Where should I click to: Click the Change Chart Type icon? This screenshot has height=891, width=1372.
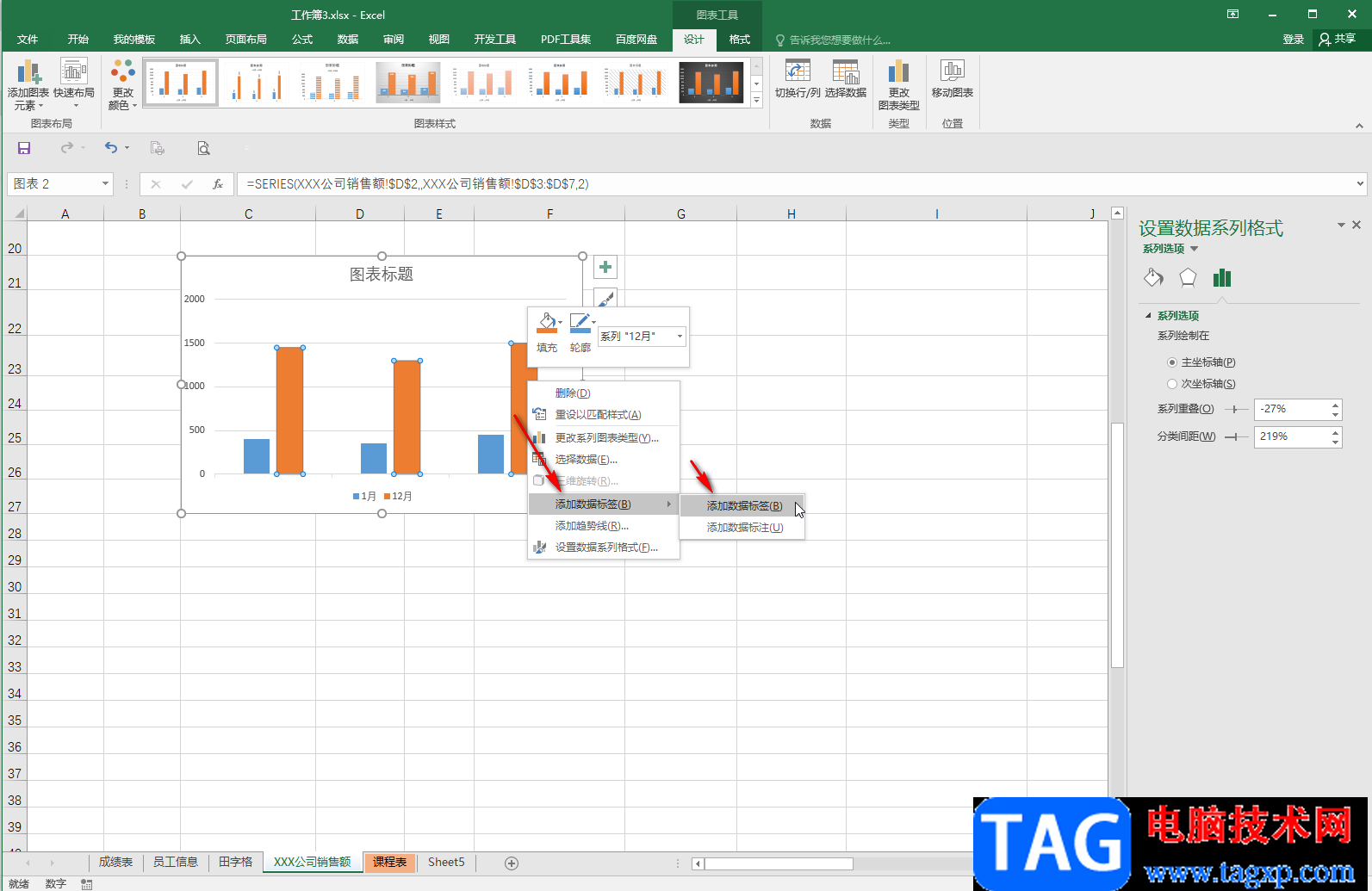tap(898, 71)
